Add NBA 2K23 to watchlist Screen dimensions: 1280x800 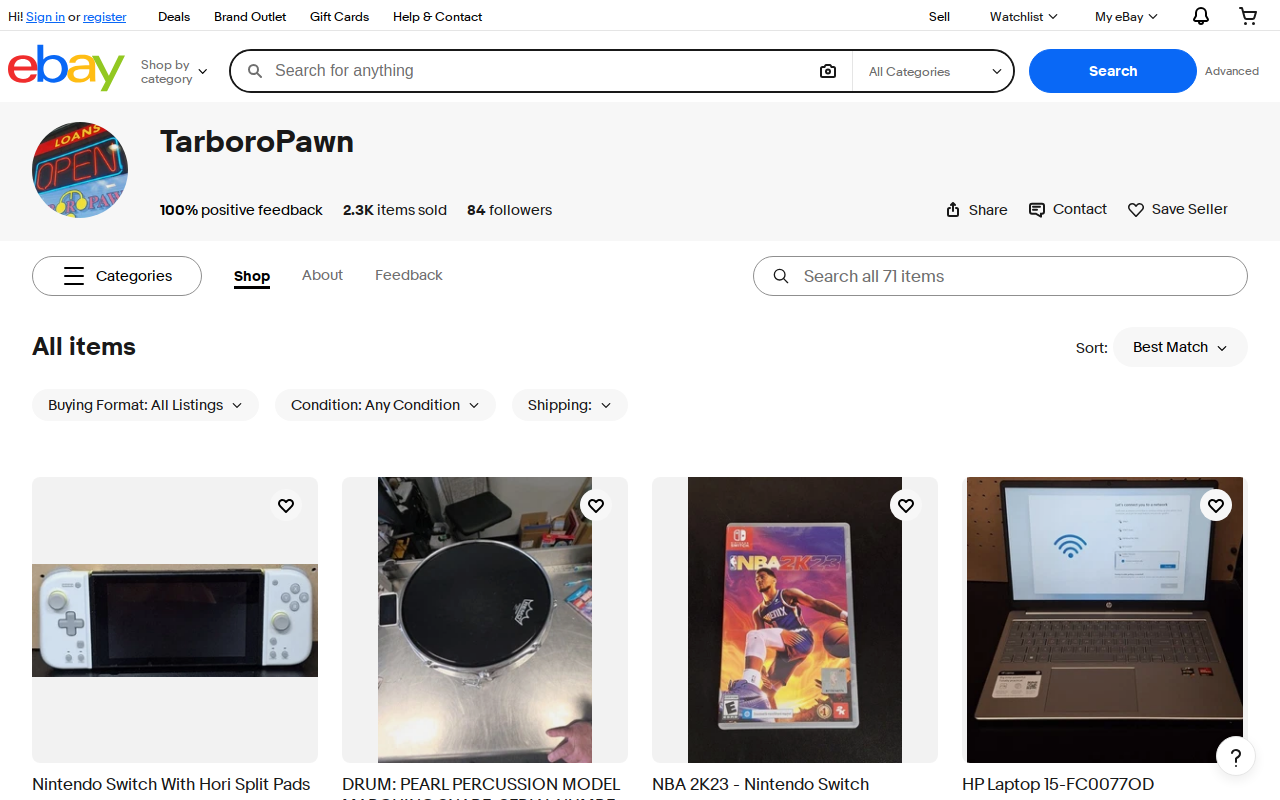coord(906,506)
